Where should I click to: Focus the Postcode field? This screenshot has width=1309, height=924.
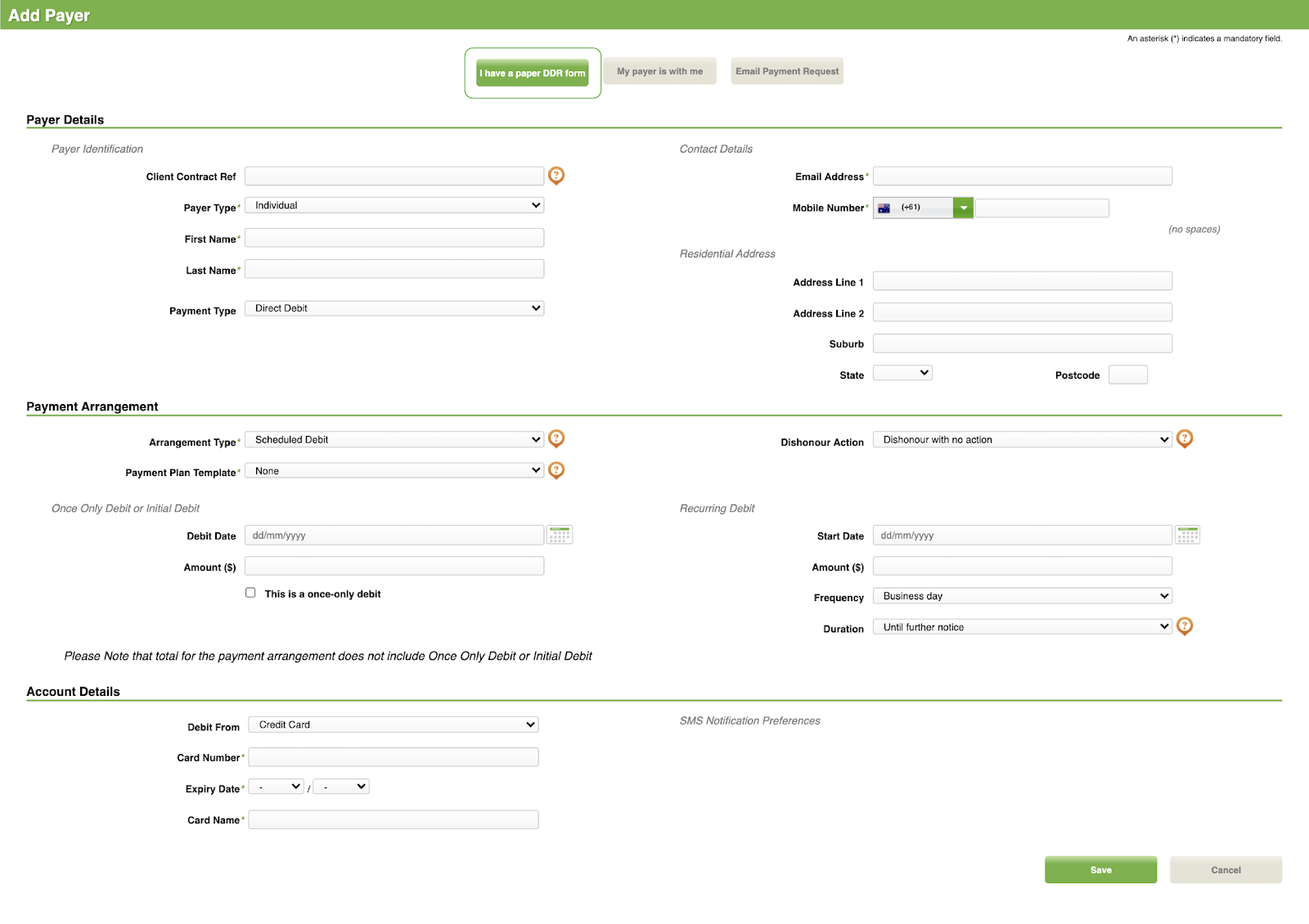[x=1128, y=375]
